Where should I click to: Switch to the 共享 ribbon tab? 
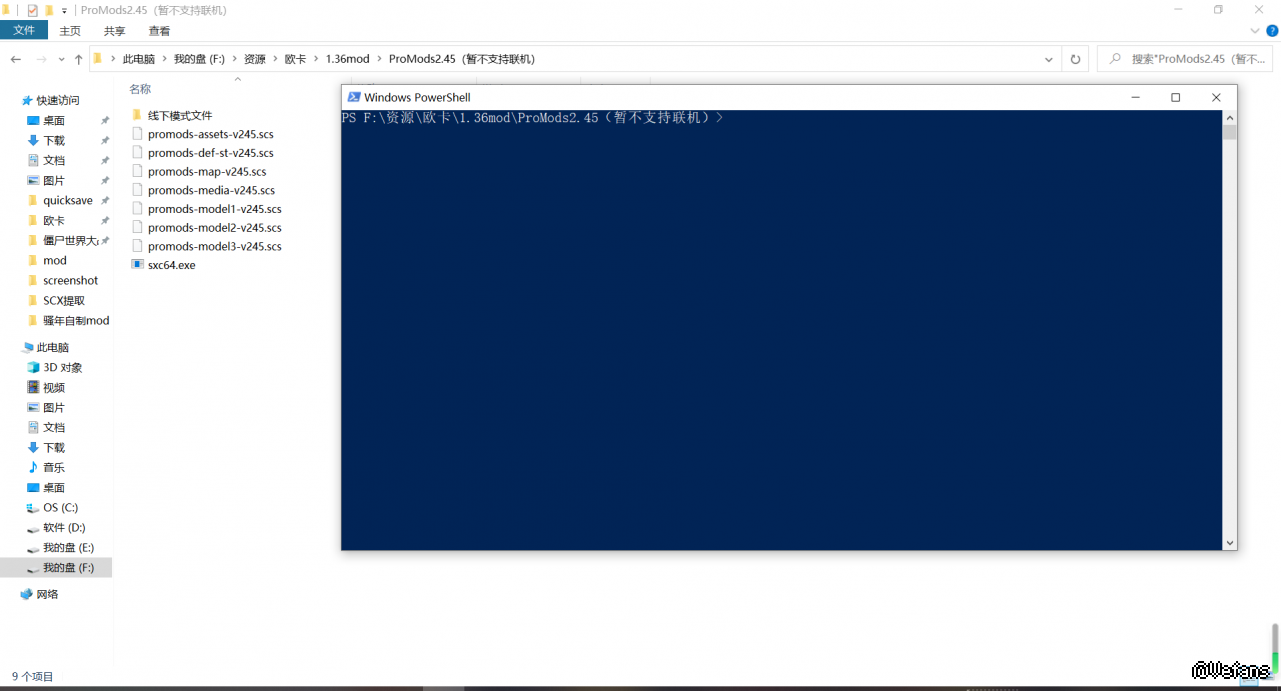point(115,31)
